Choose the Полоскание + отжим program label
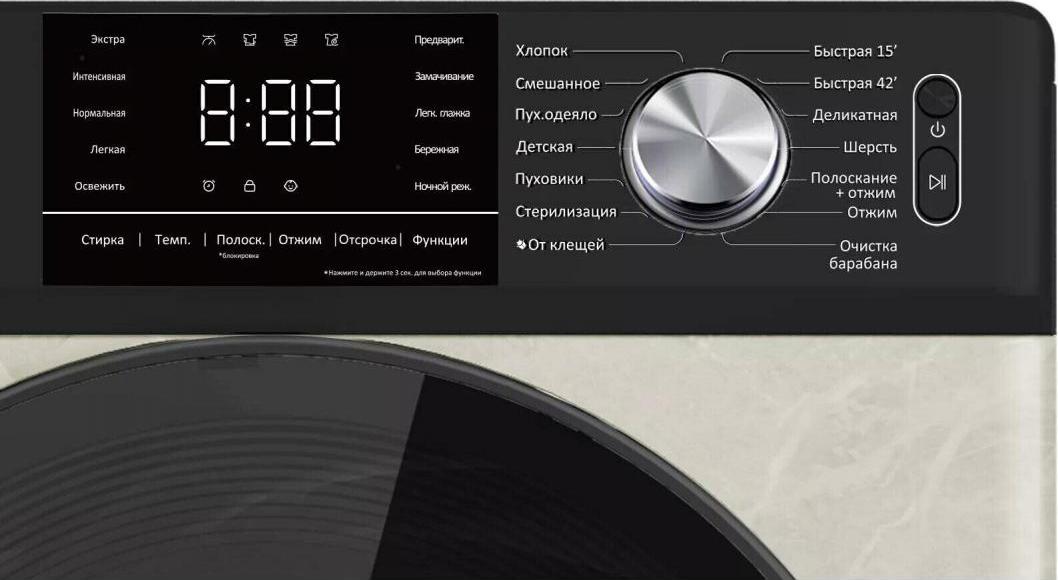Image resolution: width=1058 pixels, height=580 pixels. pyautogui.click(x=854, y=185)
